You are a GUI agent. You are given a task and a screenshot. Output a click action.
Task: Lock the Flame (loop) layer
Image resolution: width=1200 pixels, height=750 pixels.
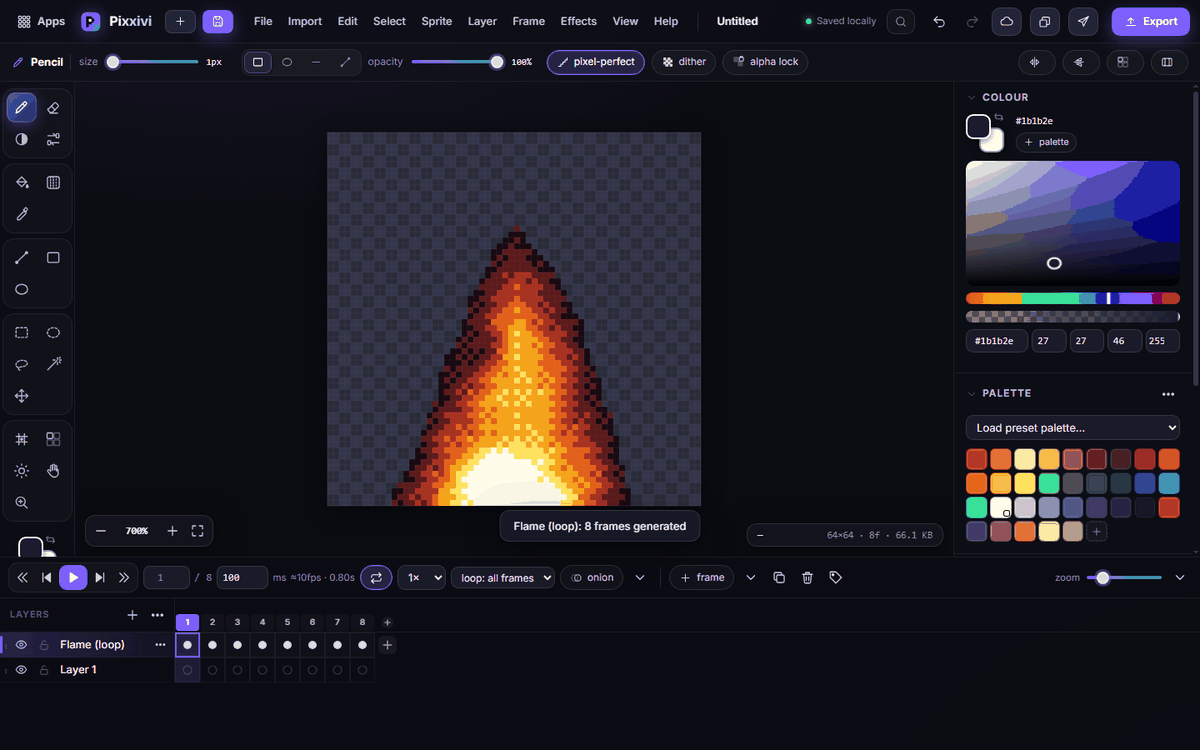44,645
